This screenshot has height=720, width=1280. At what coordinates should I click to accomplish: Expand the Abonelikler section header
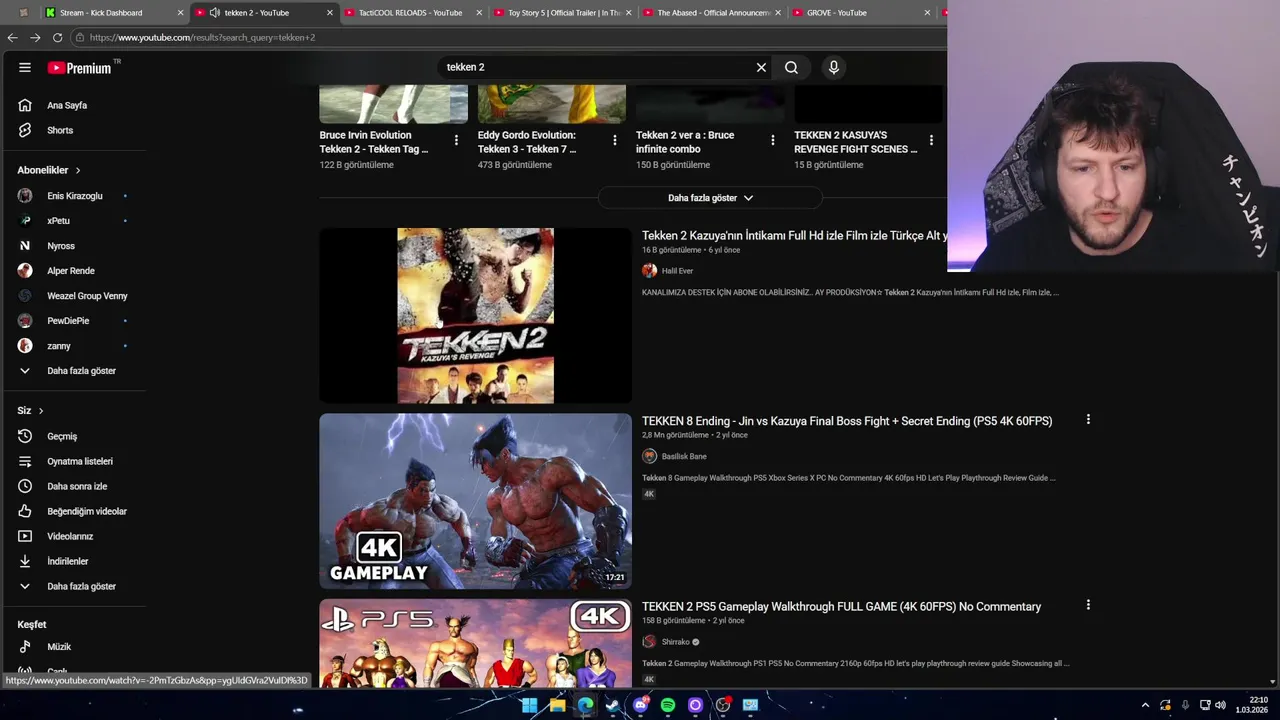coord(49,170)
